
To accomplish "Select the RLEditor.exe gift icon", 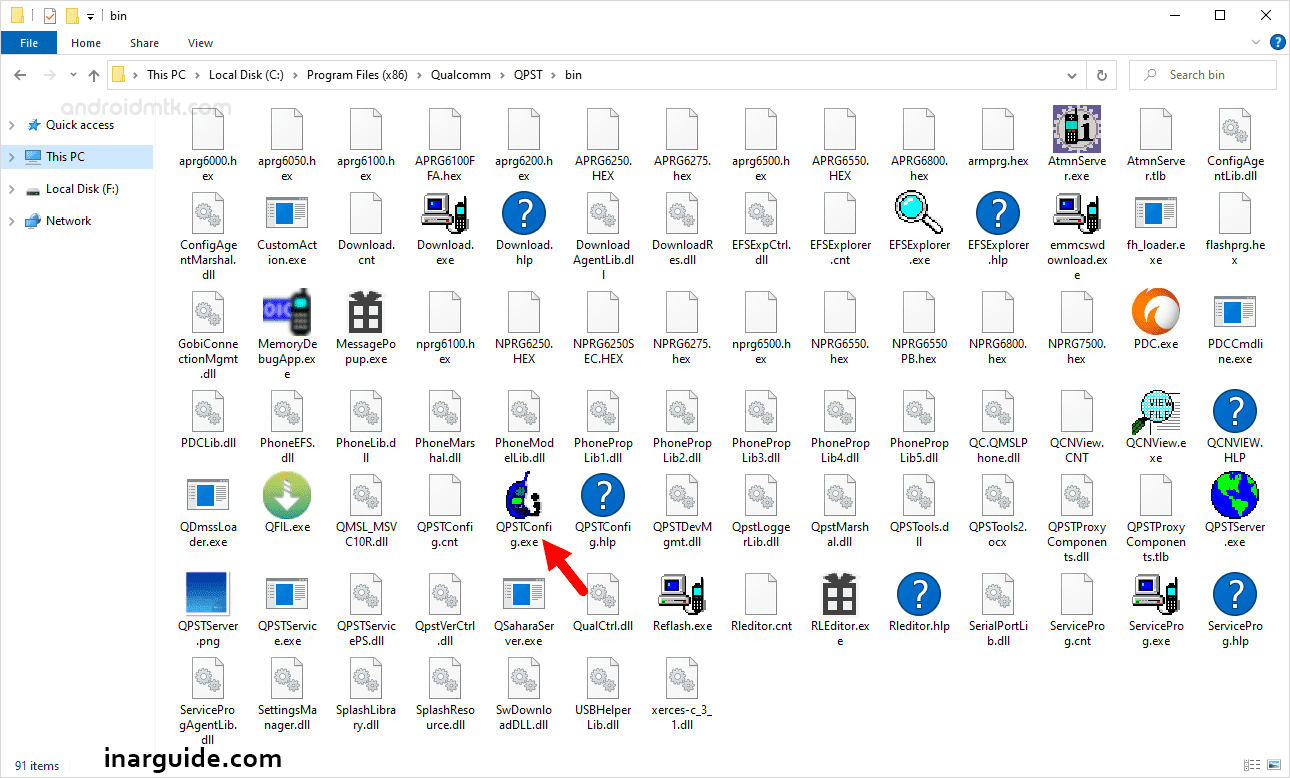I will (840, 594).
